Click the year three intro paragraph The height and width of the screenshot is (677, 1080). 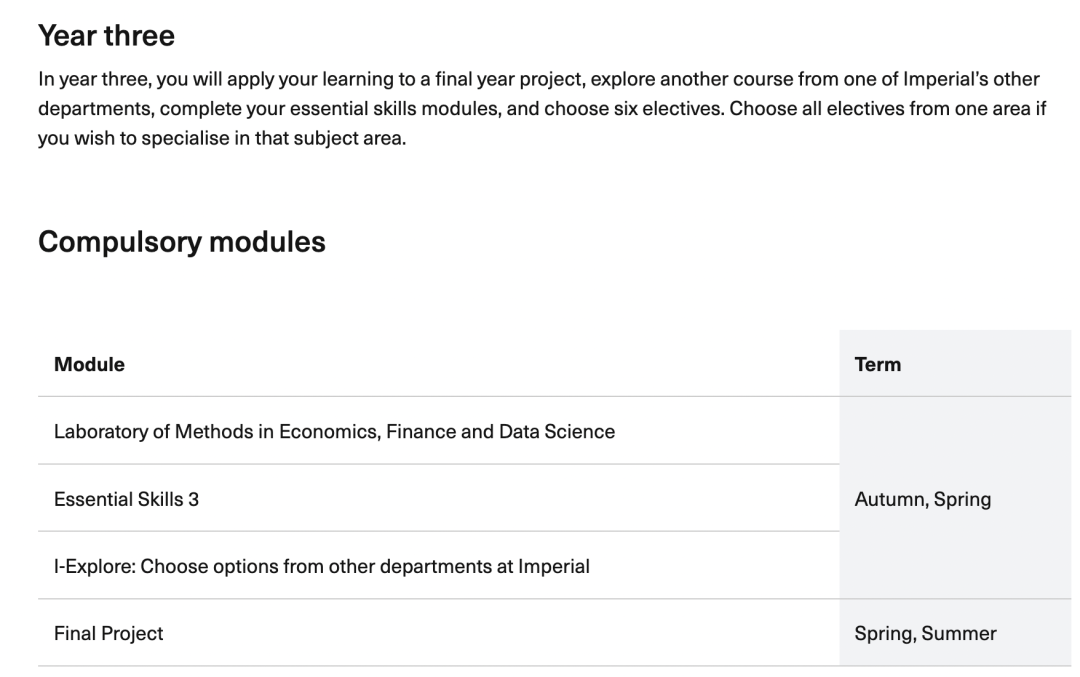pyautogui.click(x=543, y=109)
